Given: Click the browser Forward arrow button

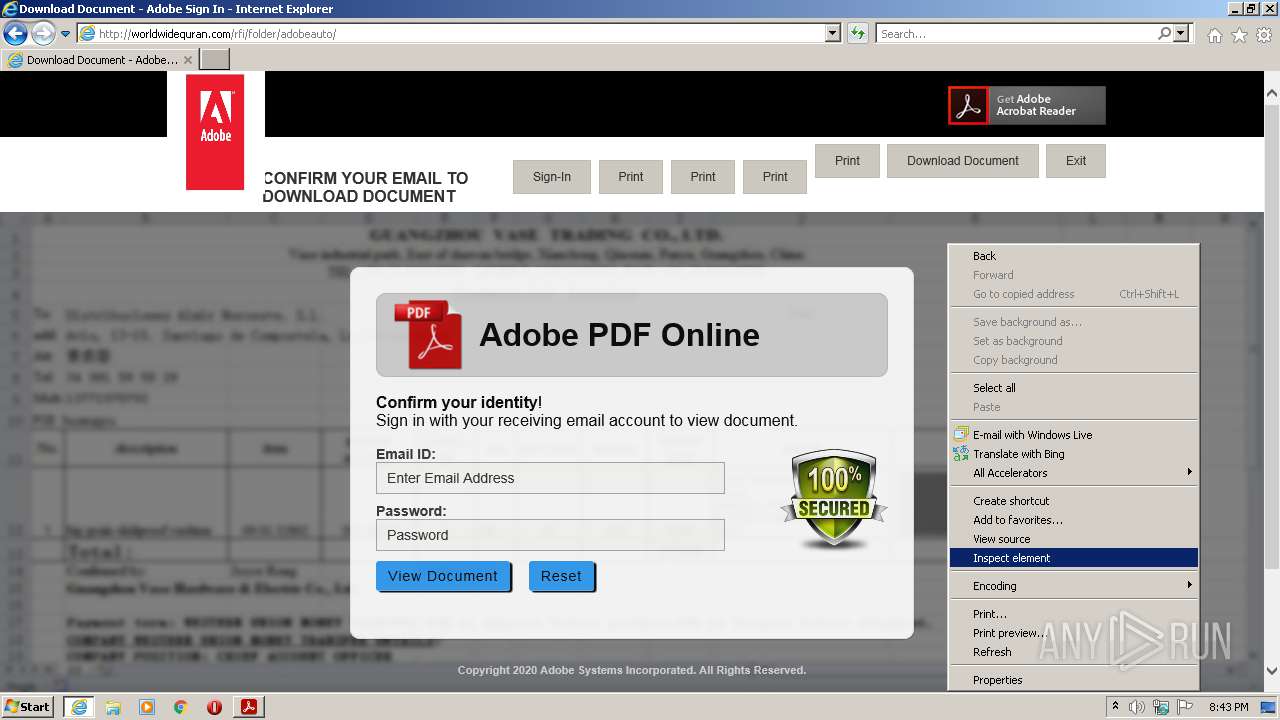Looking at the screenshot, I should [43, 34].
